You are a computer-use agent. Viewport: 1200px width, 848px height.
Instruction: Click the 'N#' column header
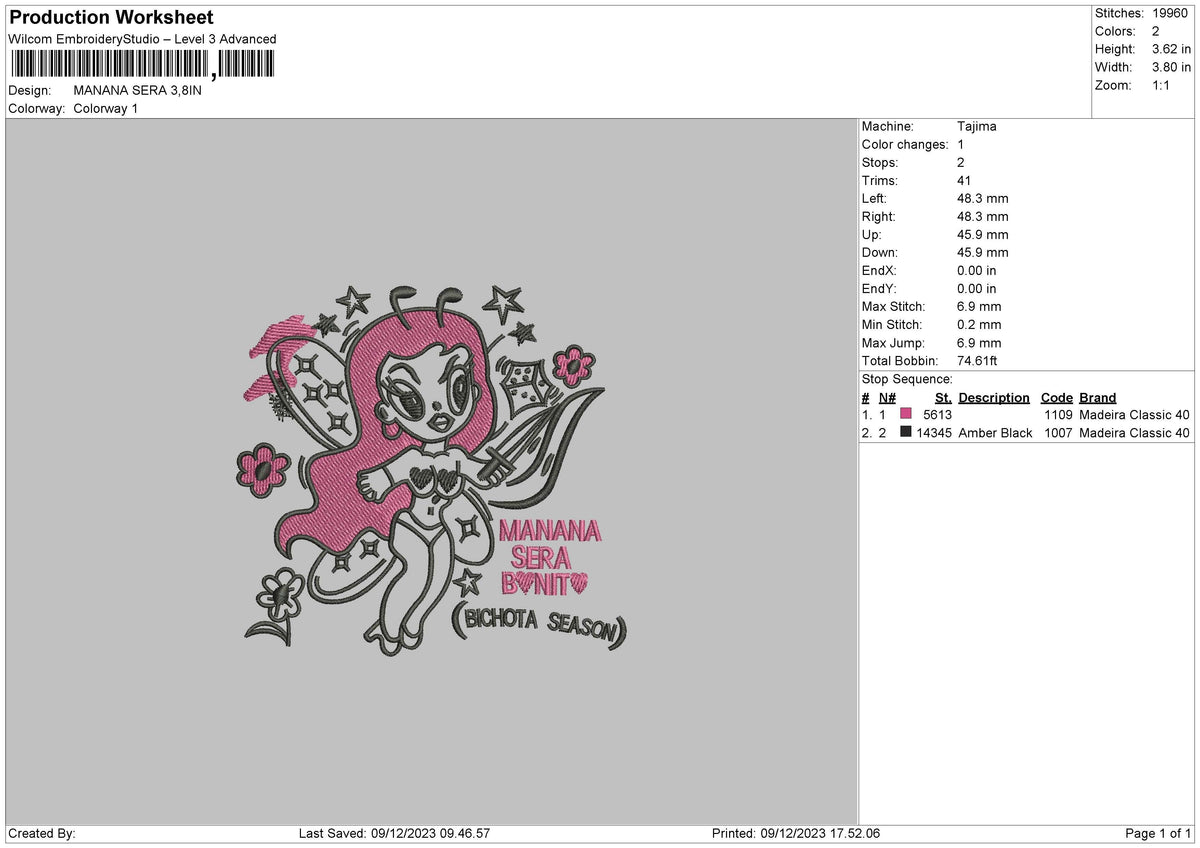tap(887, 397)
